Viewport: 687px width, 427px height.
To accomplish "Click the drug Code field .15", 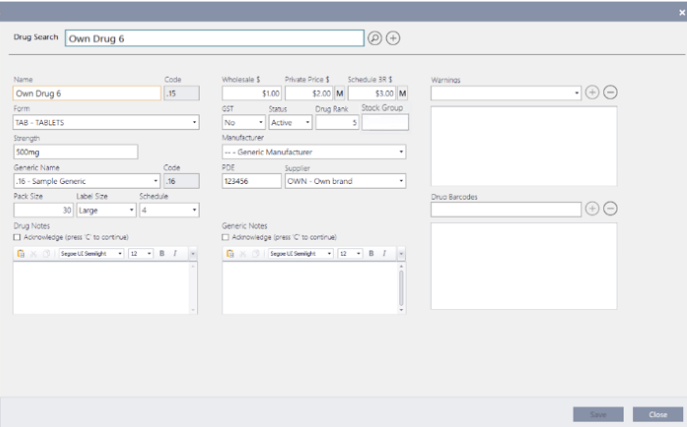I will pos(182,93).
